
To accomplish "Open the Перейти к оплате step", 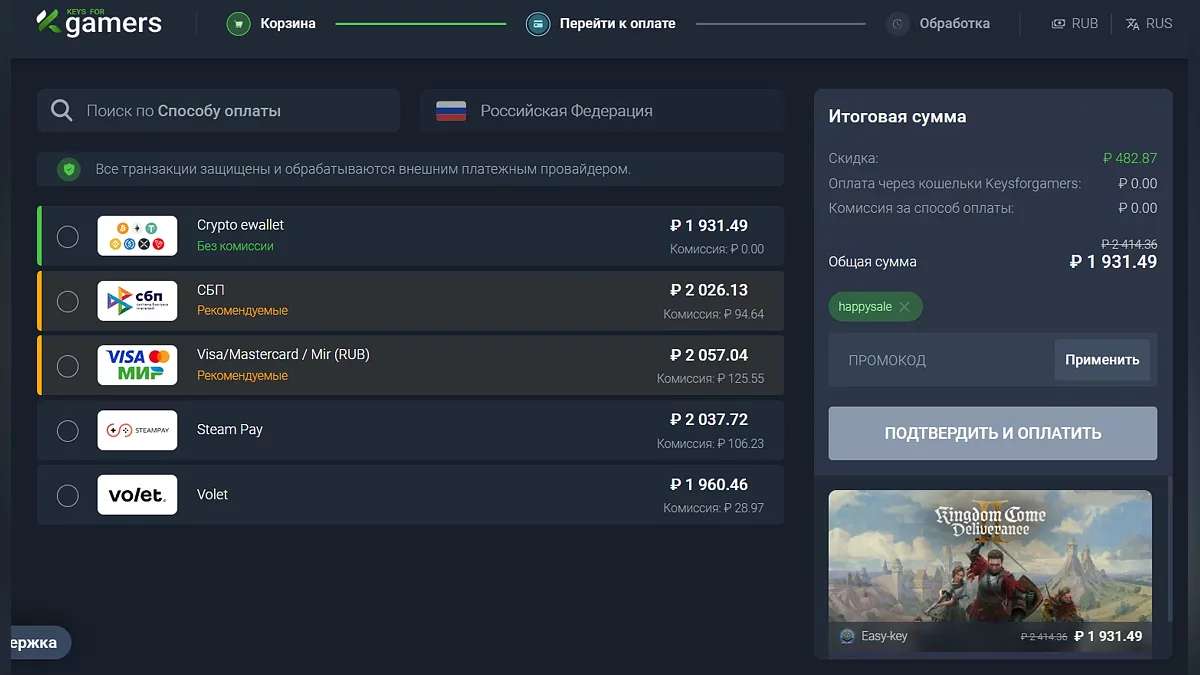I will (617, 24).
